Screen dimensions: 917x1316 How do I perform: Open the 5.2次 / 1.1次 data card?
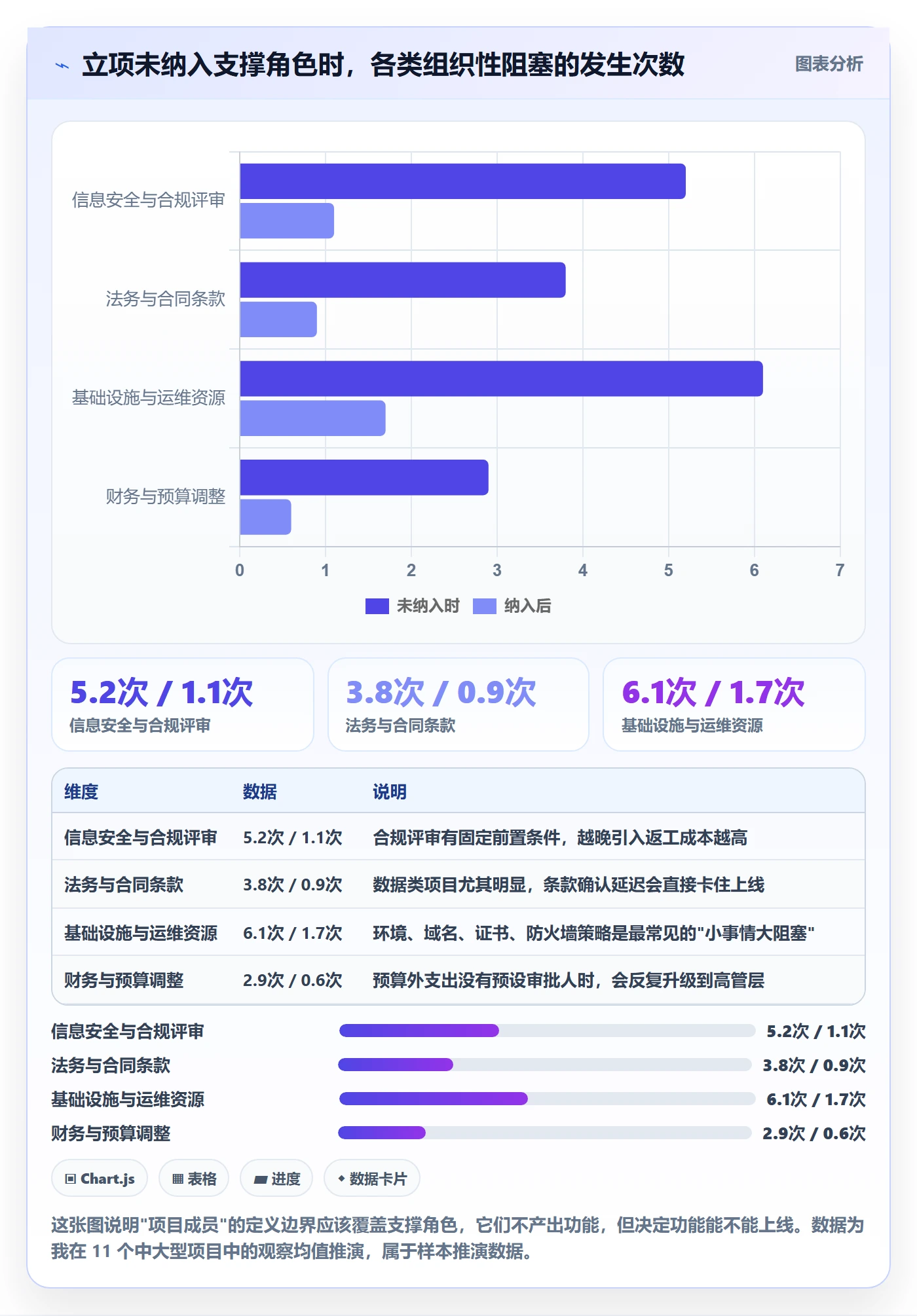click(x=183, y=704)
